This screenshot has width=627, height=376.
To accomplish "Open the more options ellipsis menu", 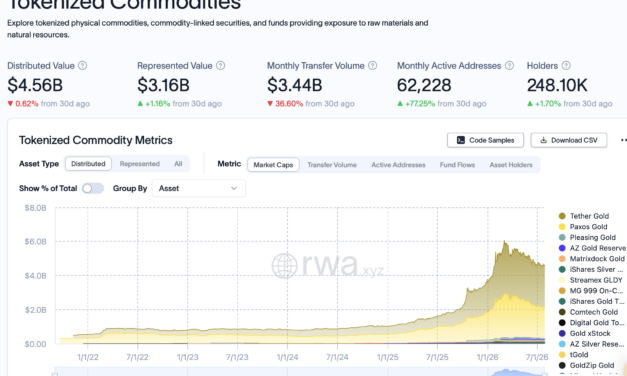I will coord(623,140).
